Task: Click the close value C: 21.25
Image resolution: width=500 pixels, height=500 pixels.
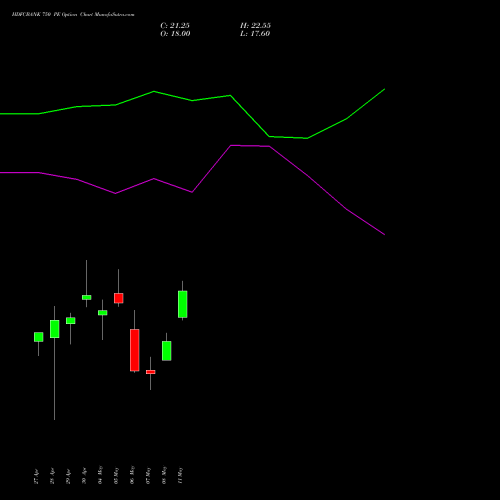Action: (x=175, y=26)
